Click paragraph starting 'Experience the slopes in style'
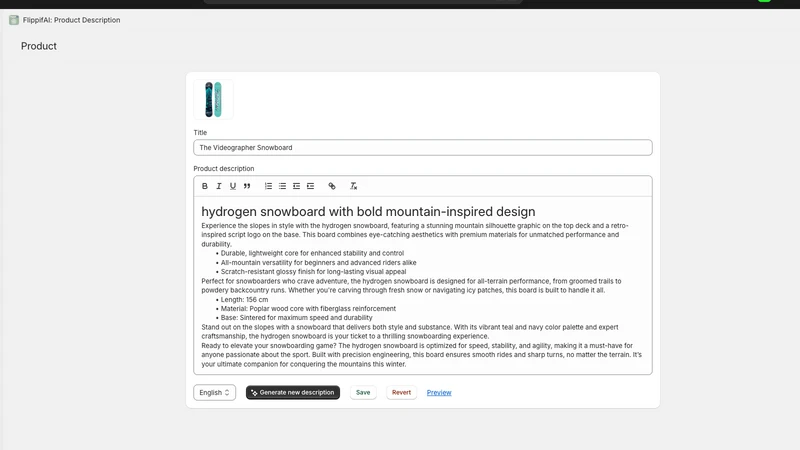800x450 pixels. (415, 235)
